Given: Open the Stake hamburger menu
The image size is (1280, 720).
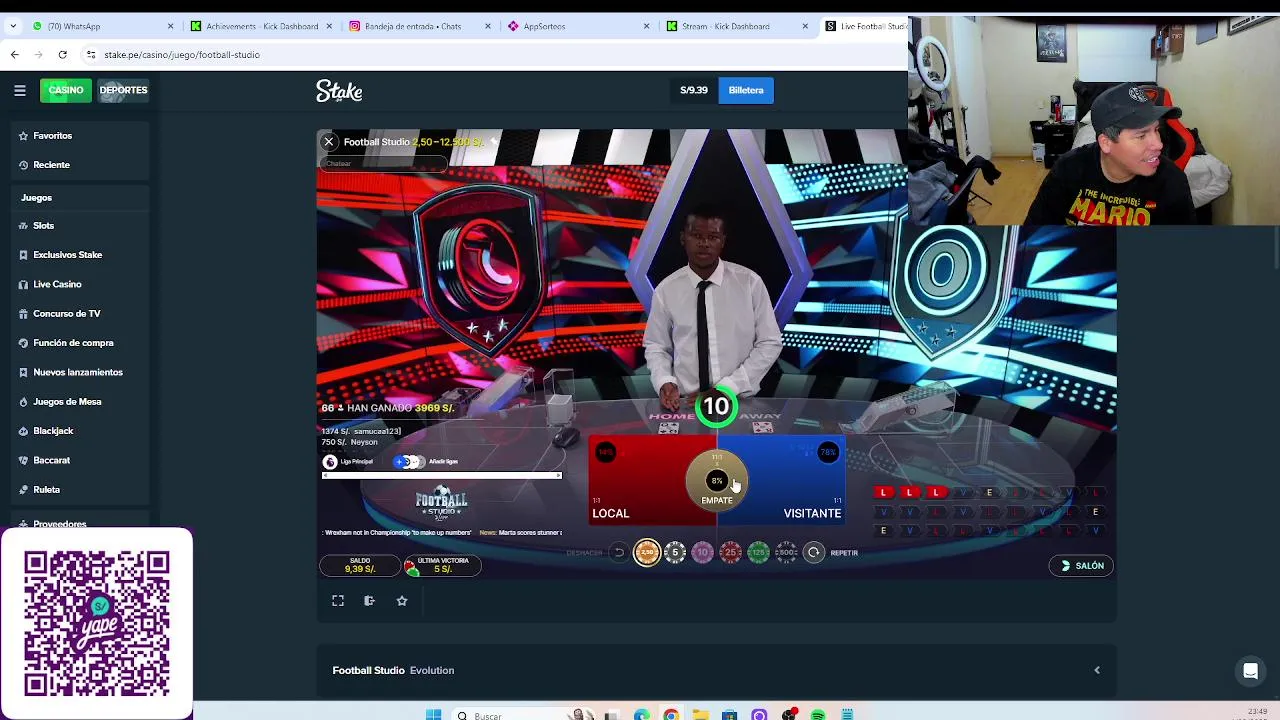Looking at the screenshot, I should [19, 90].
